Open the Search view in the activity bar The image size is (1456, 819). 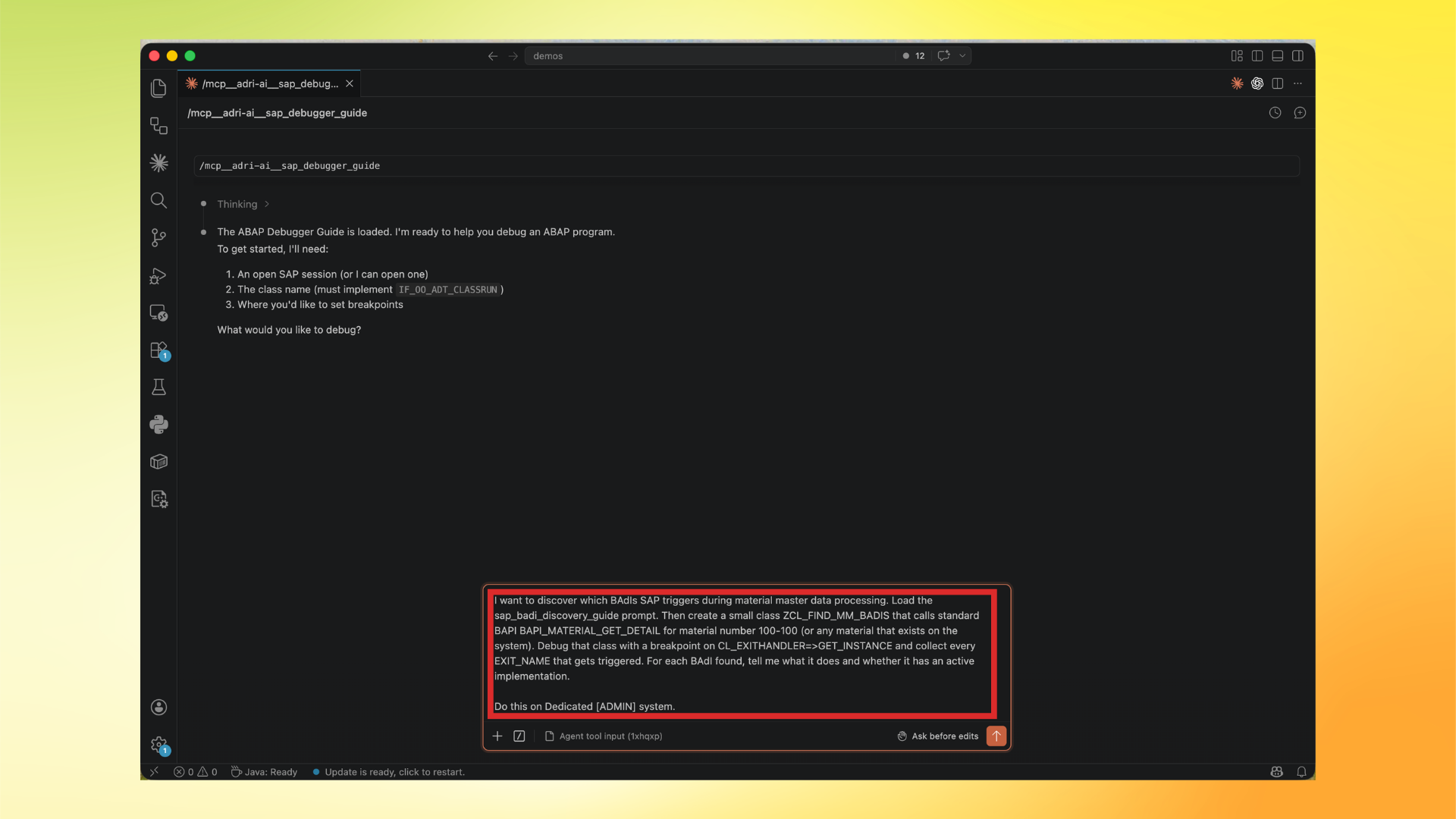tap(158, 200)
